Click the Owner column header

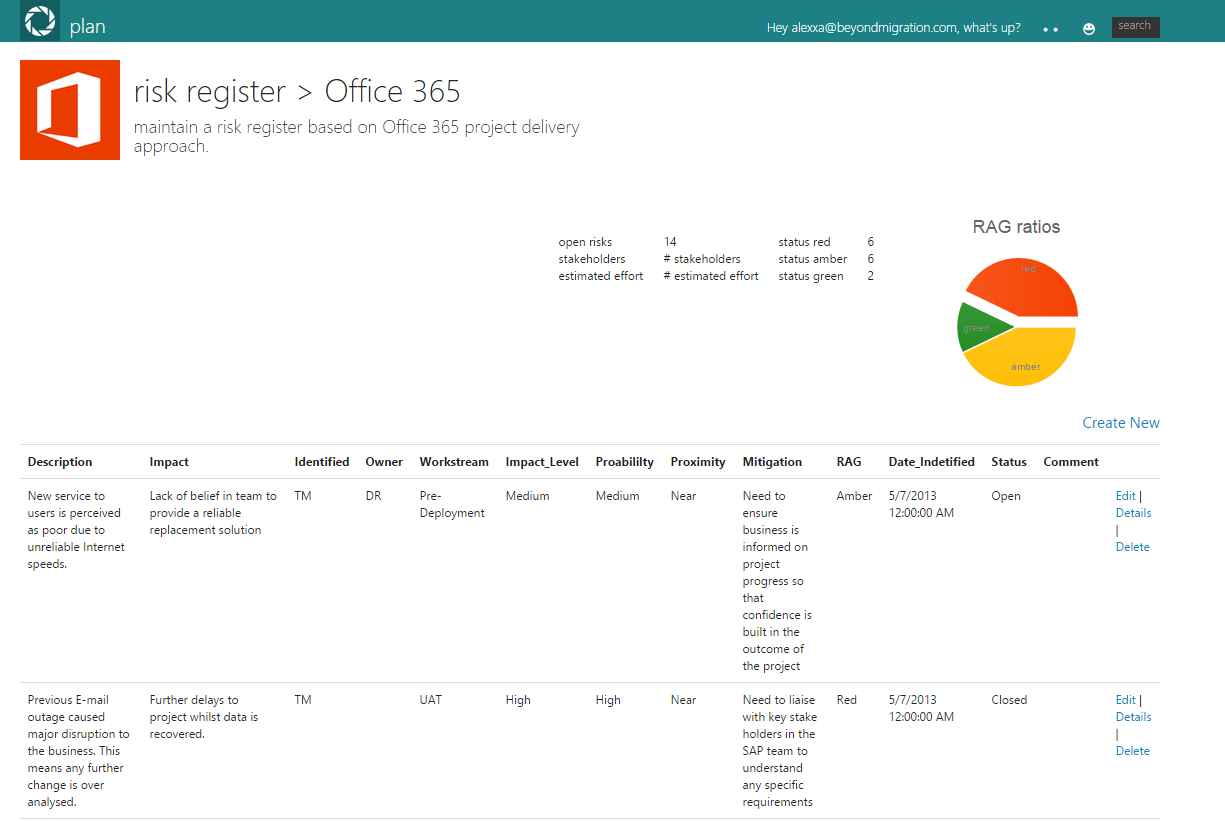click(x=384, y=462)
